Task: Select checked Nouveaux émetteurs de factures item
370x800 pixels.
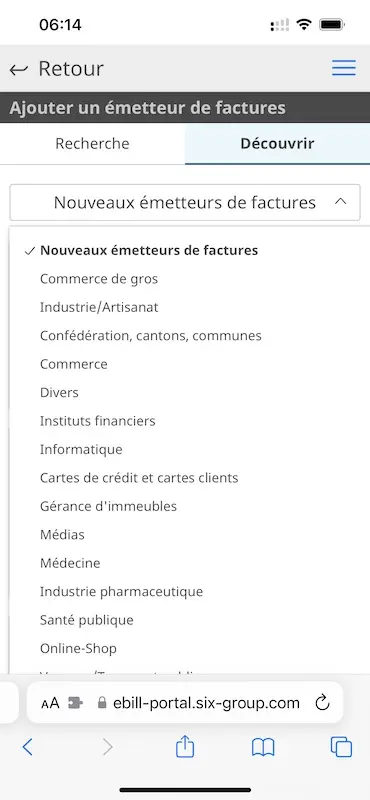Action: (x=149, y=251)
